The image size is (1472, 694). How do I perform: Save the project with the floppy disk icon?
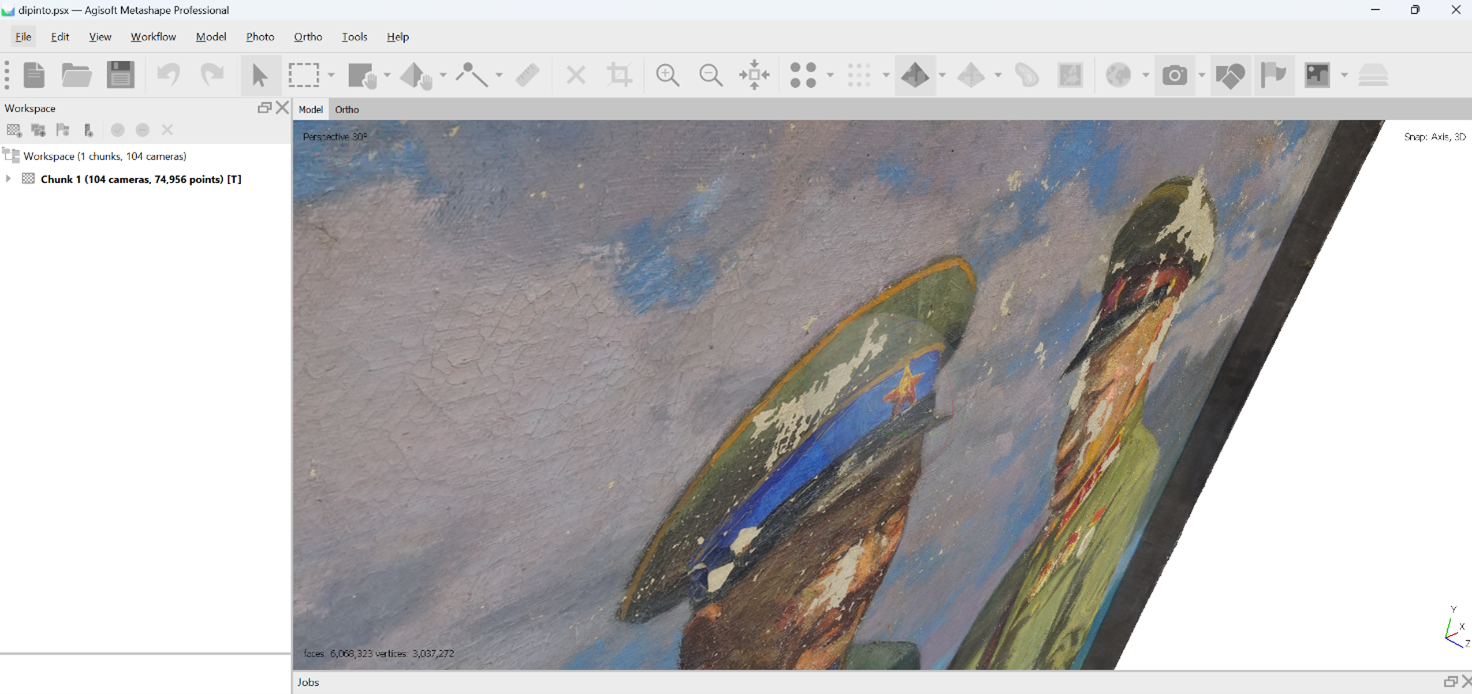(x=121, y=75)
